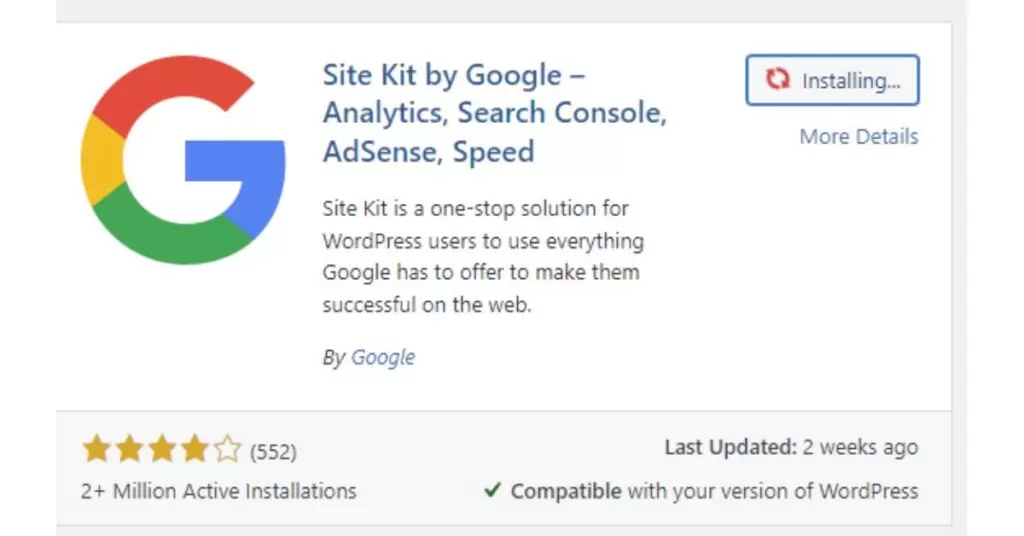The width and height of the screenshot is (1024, 536).
Task: Open the More Details link
Action: coord(859,136)
